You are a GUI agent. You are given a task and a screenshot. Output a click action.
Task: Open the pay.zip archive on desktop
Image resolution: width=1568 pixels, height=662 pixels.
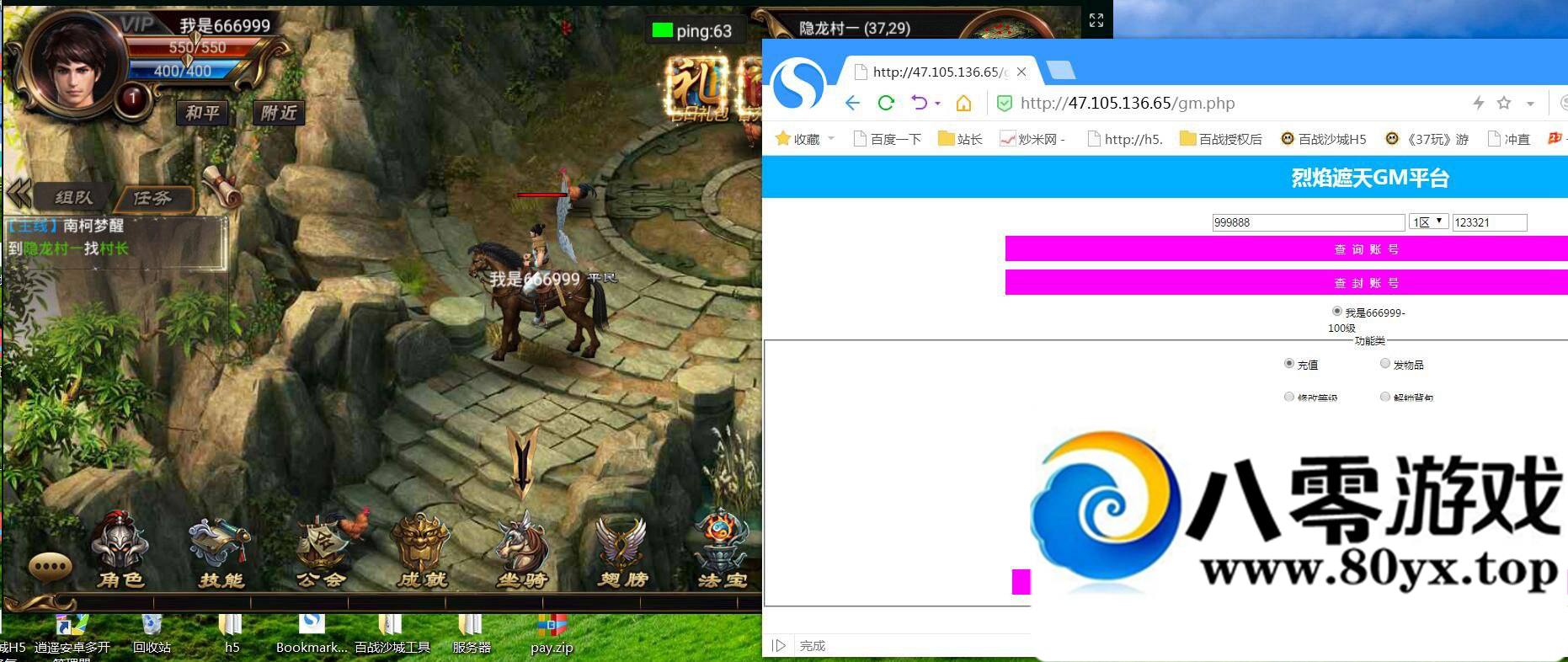click(552, 633)
